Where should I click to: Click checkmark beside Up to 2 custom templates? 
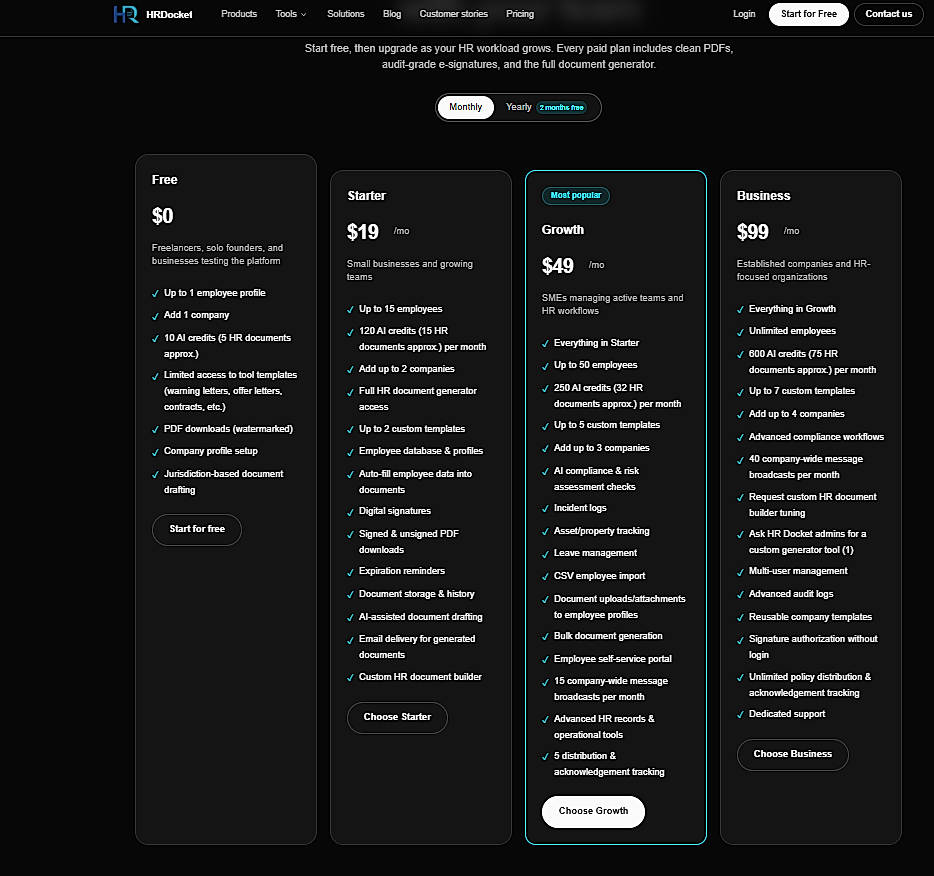pyautogui.click(x=350, y=429)
